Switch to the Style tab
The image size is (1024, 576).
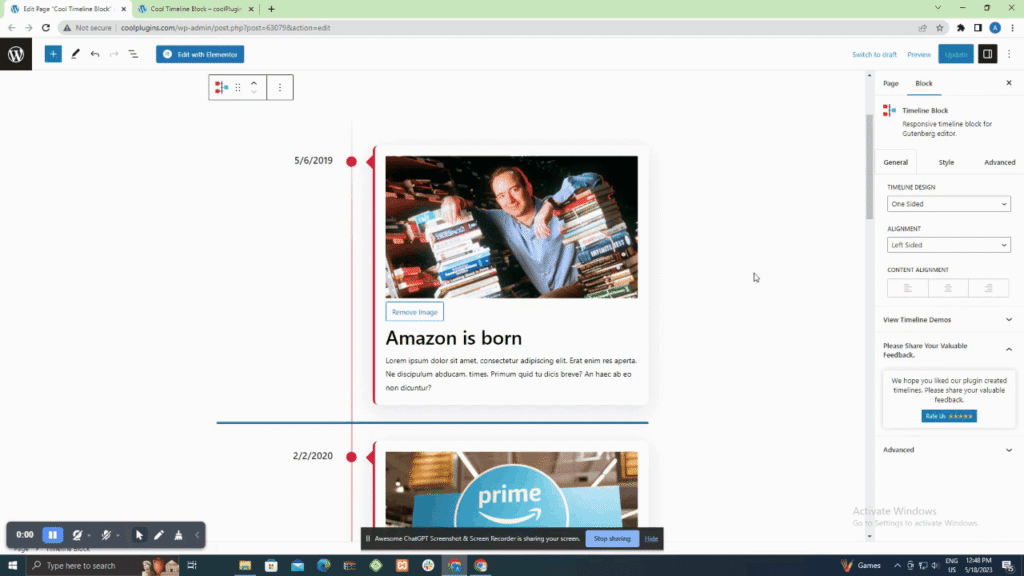[x=946, y=162]
